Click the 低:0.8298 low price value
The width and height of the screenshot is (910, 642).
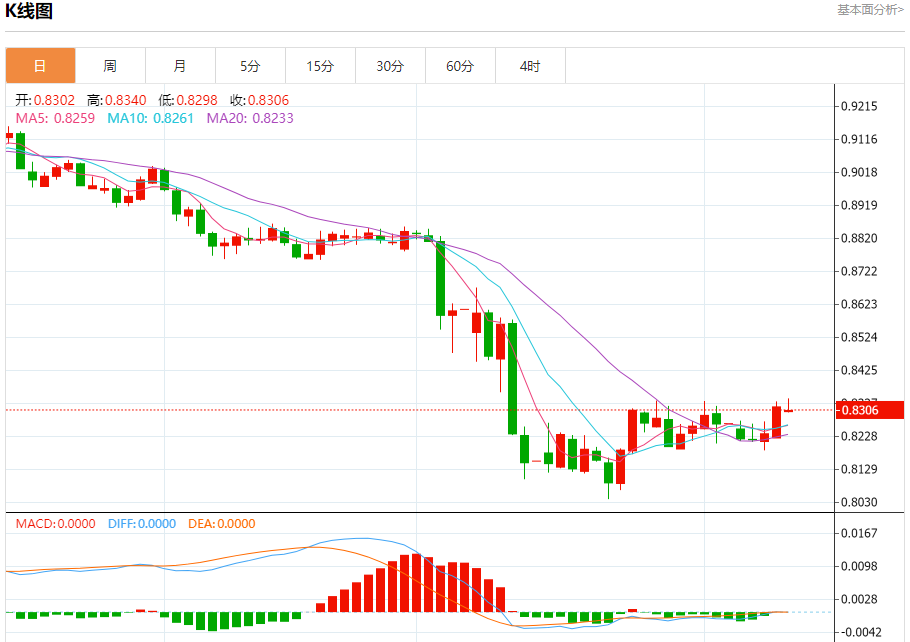click(x=188, y=100)
